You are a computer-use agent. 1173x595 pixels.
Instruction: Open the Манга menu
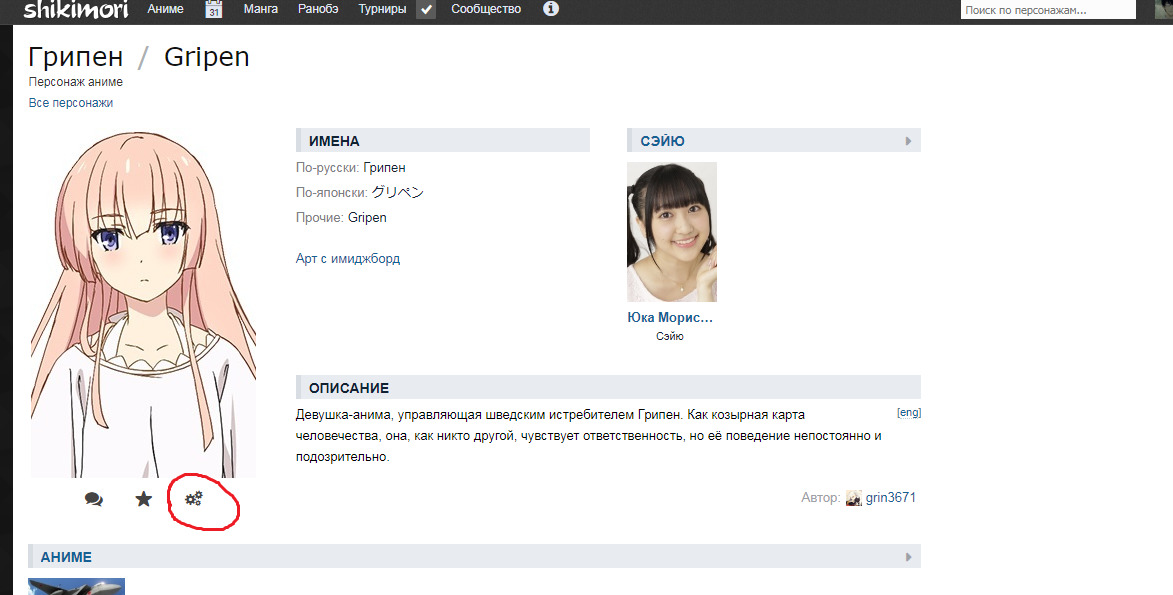click(261, 10)
